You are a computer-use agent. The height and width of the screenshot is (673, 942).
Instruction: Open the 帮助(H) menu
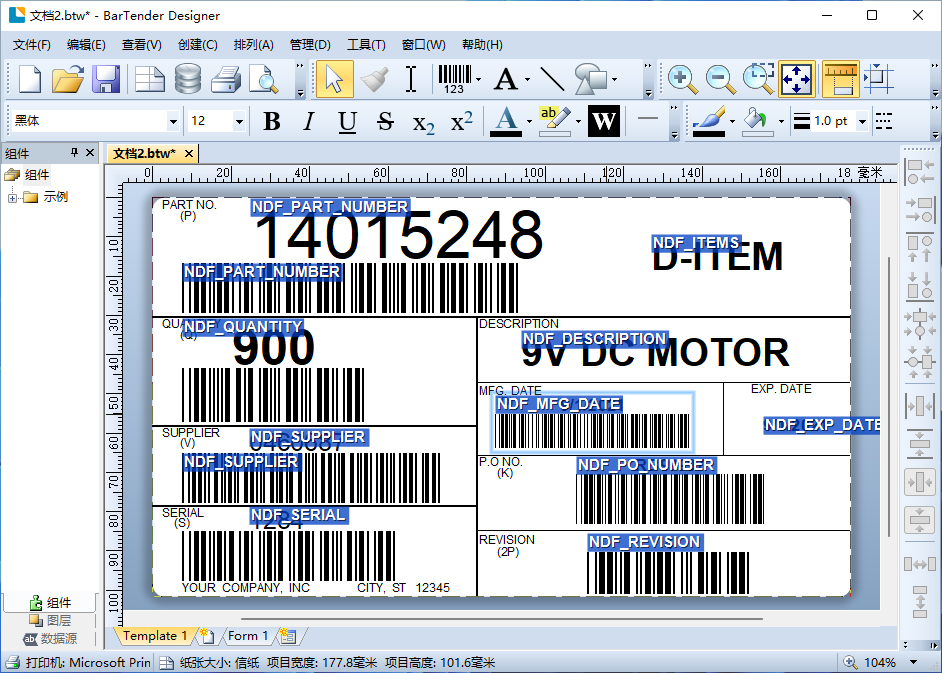[482, 45]
